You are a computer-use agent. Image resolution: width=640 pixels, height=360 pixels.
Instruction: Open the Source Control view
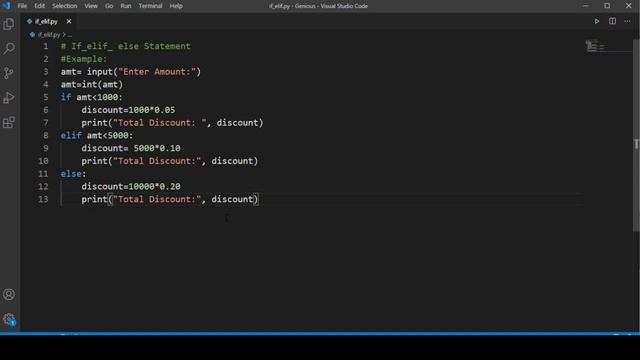click(x=9, y=73)
